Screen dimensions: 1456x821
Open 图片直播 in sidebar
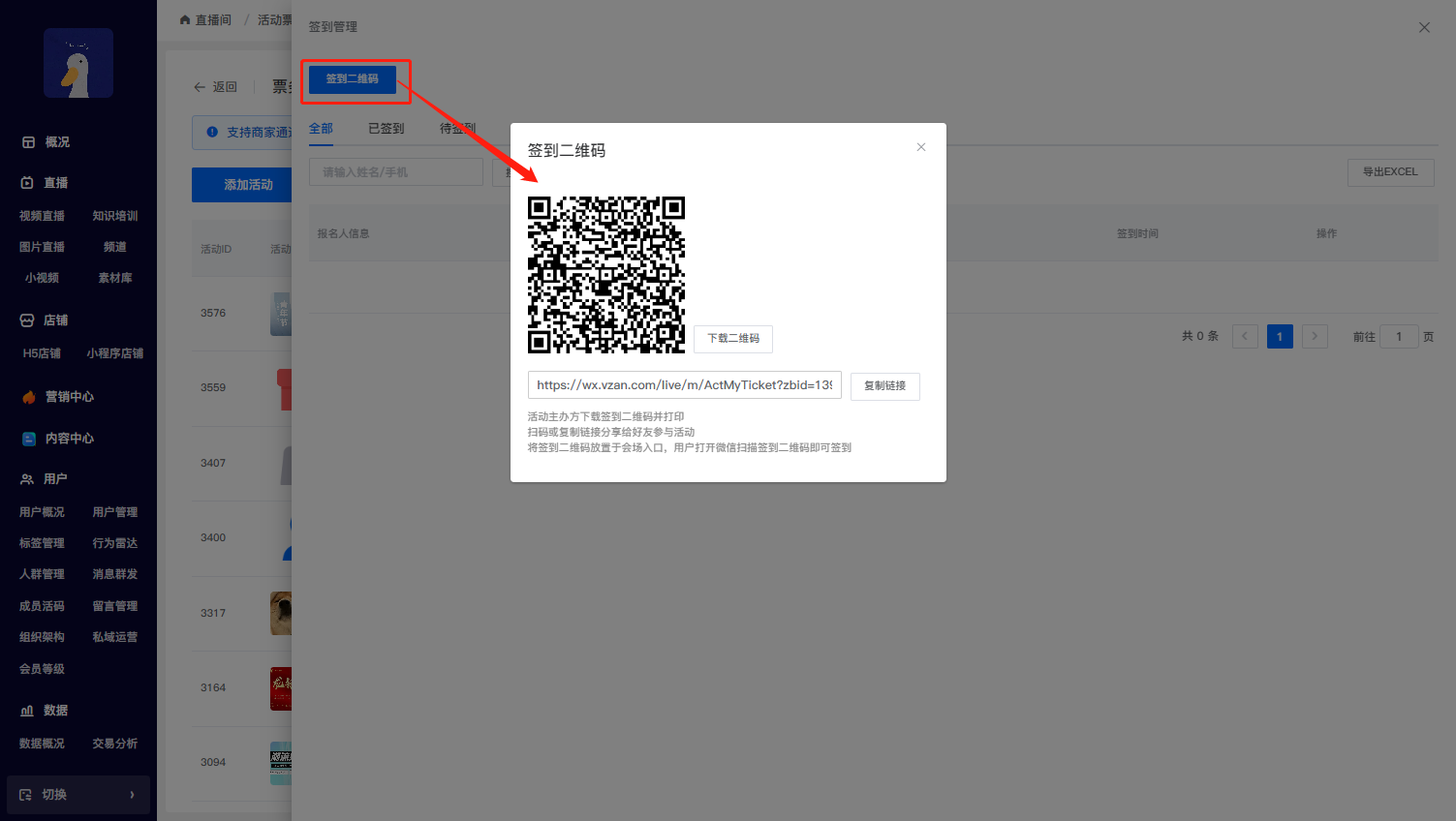(42, 247)
